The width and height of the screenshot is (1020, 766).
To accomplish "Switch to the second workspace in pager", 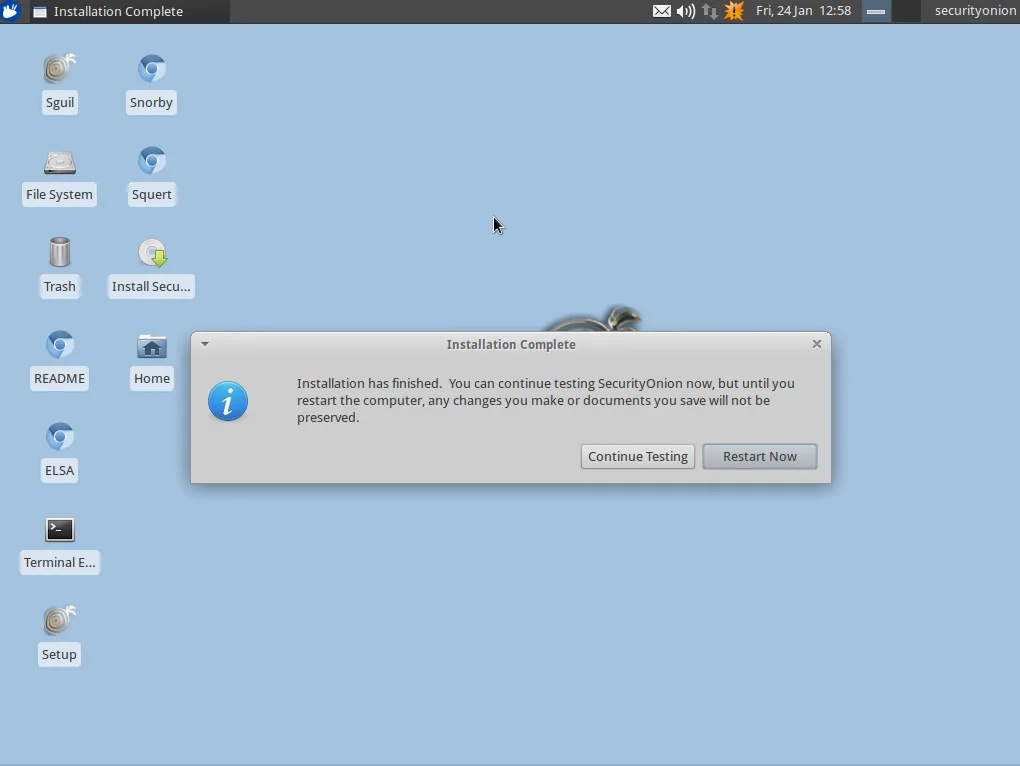I will pyautogui.click(x=906, y=11).
